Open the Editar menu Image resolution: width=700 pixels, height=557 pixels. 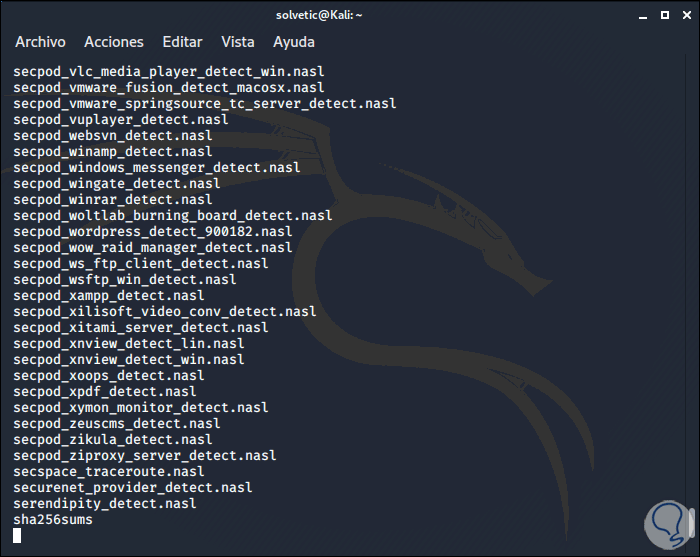(x=182, y=42)
